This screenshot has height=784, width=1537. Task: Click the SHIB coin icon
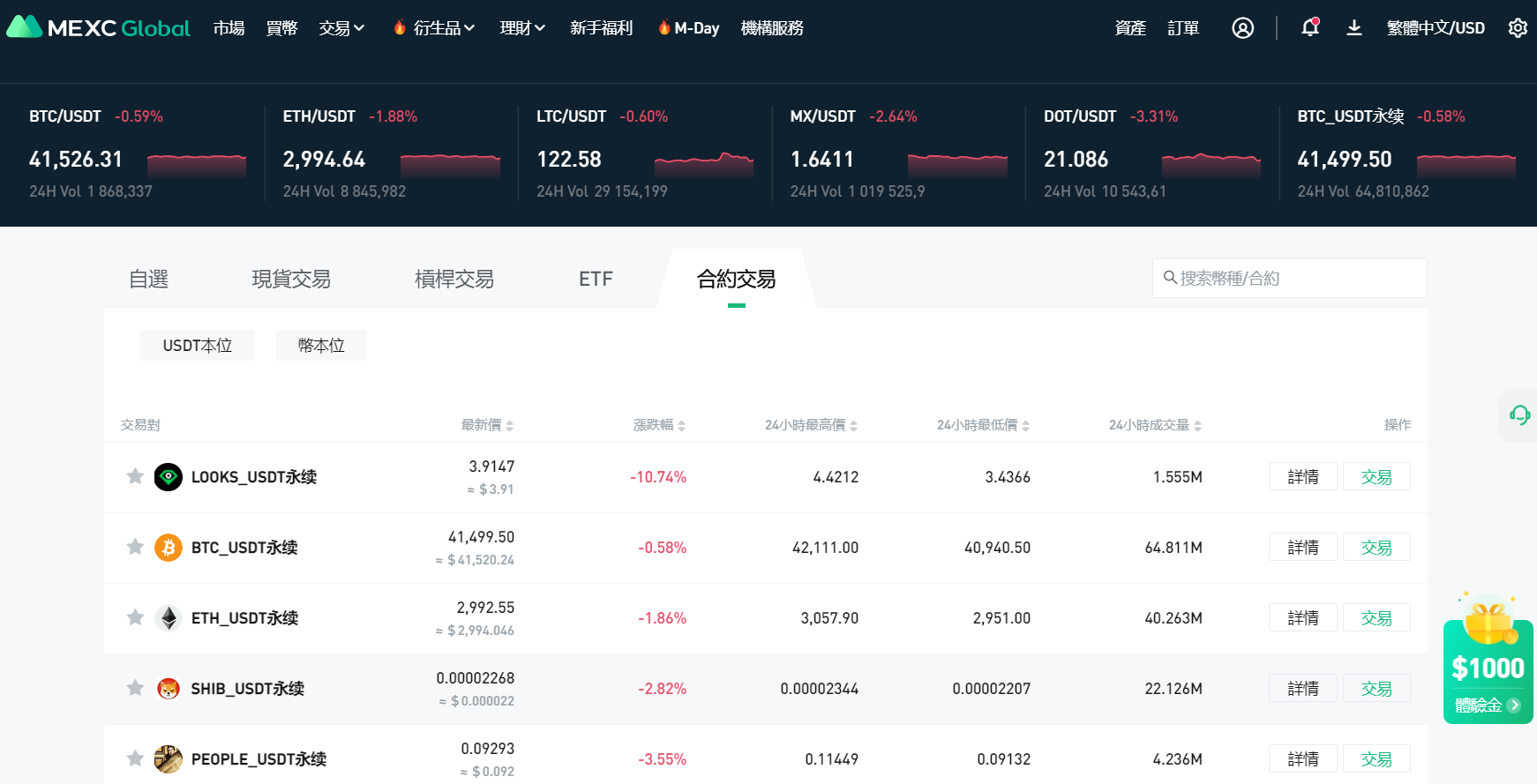pyautogui.click(x=169, y=689)
